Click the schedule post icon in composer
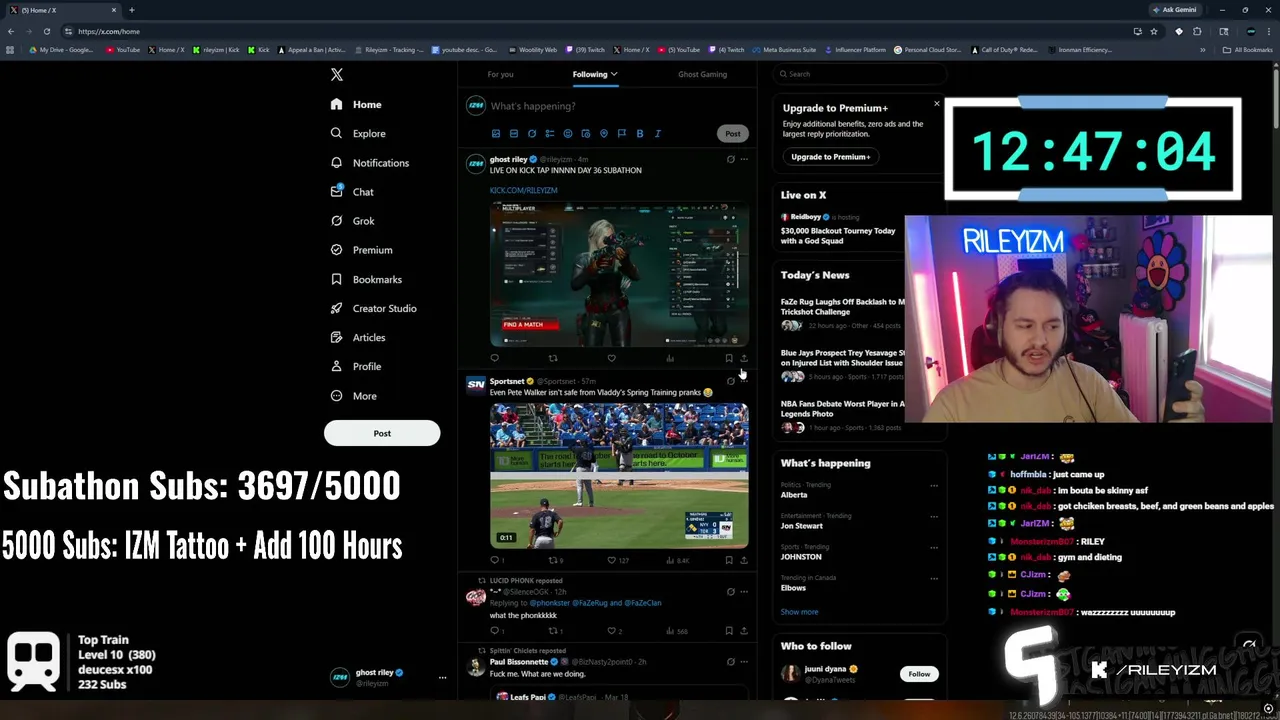 click(586, 133)
